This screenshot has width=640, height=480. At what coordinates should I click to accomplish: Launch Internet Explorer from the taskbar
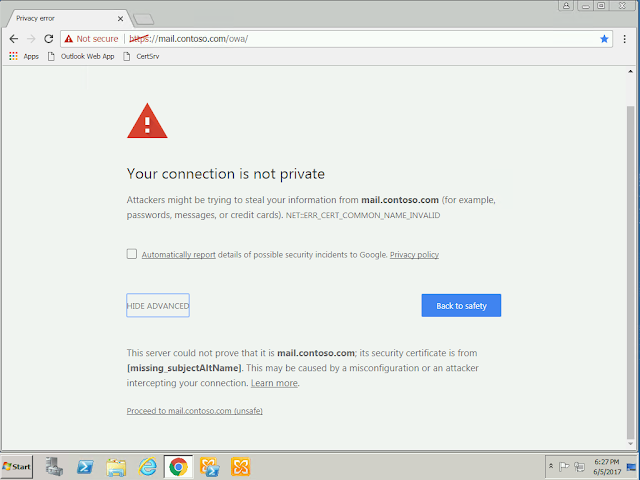point(147,467)
